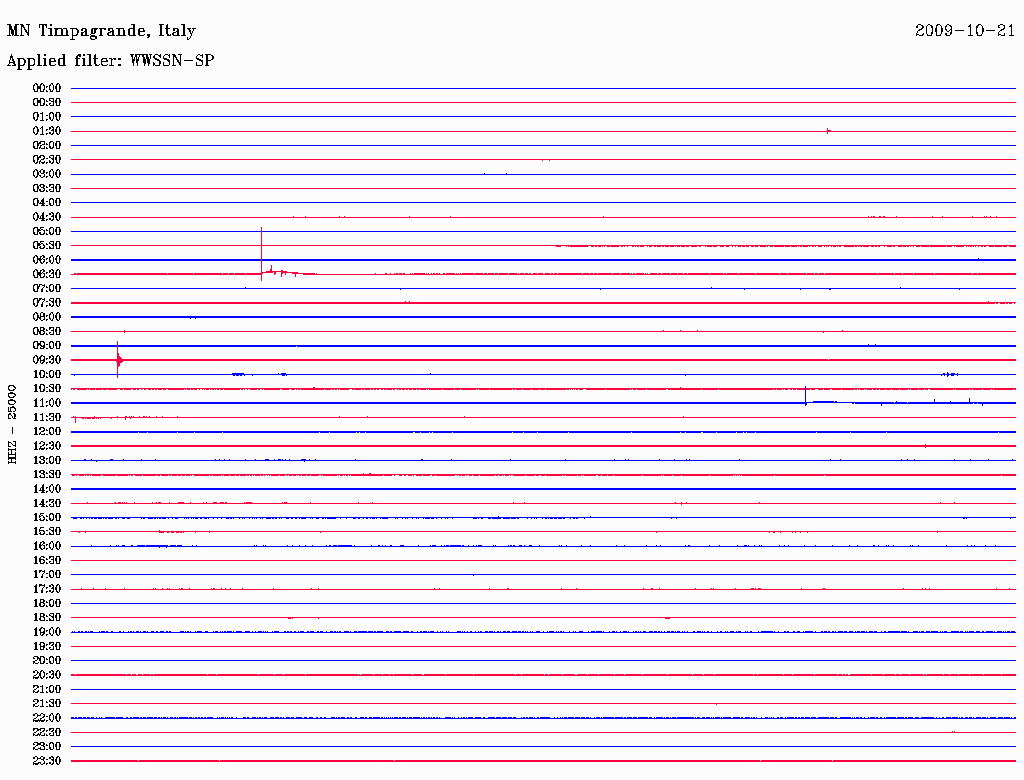Select the 12:30 time label
The height and width of the screenshot is (780, 1024).
[47, 446]
